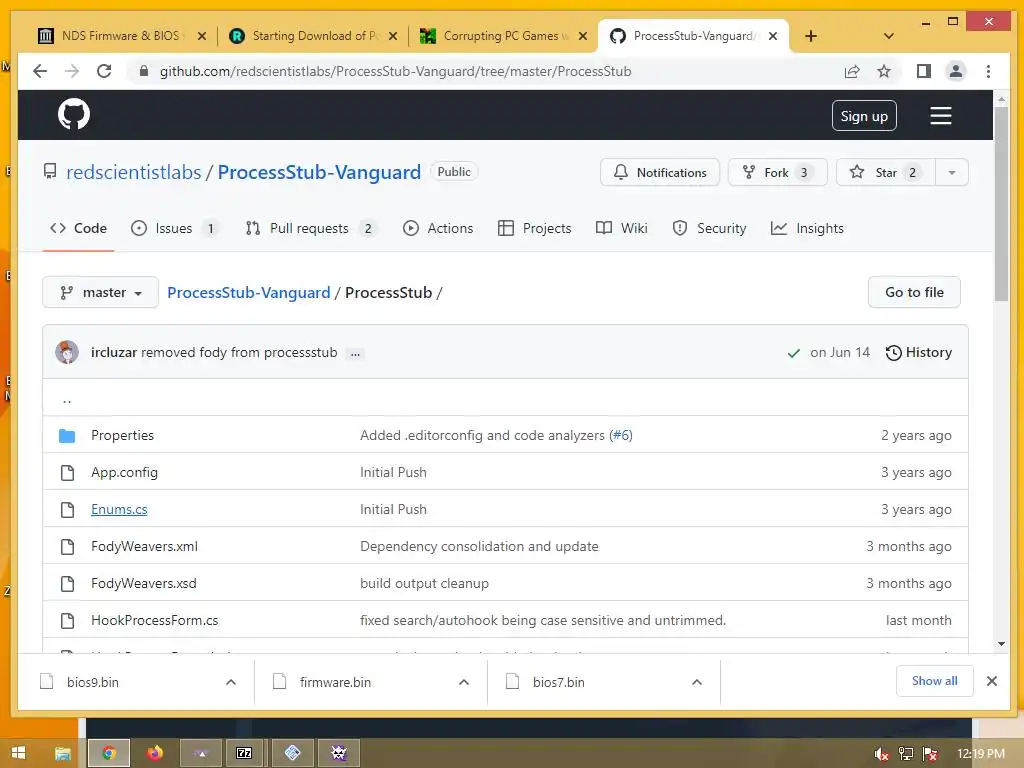The image size is (1024, 768).
Task: Bookmark this page with star icon
Action: (x=884, y=71)
